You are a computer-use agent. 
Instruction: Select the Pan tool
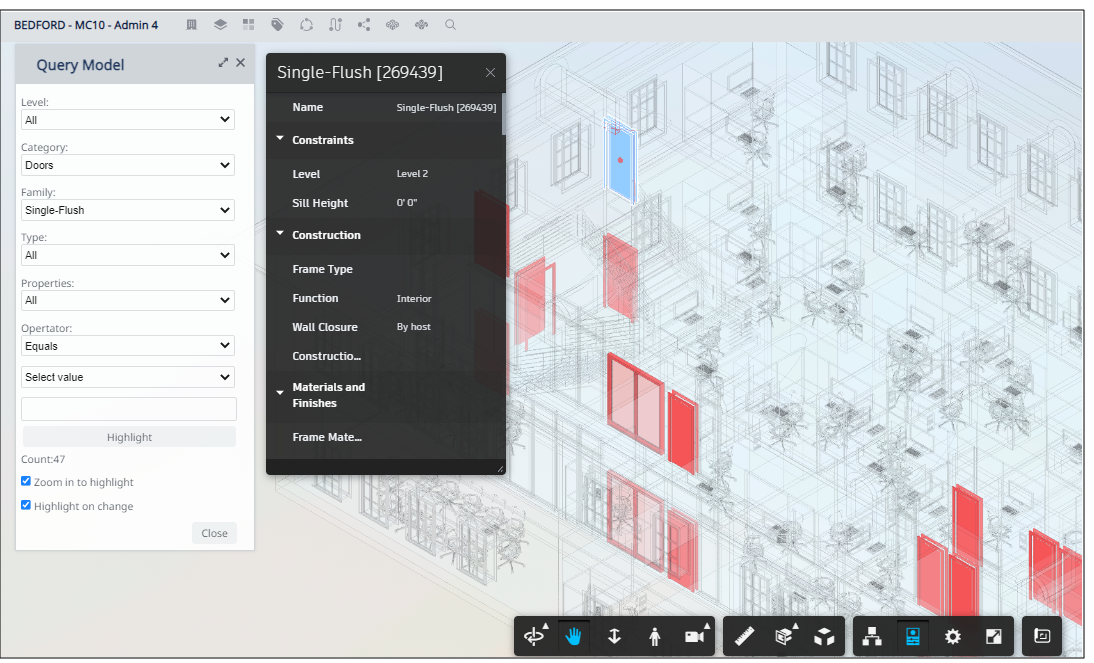tap(571, 636)
